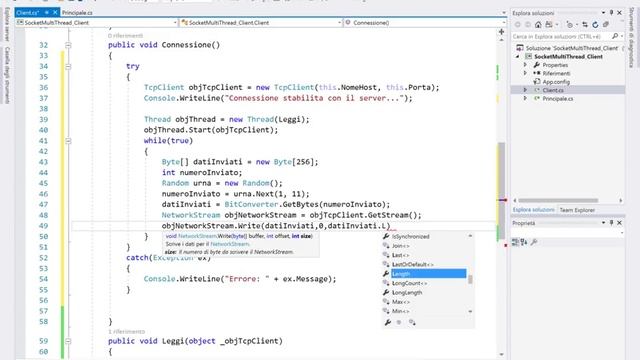640x360 pixels.
Task: Click the Forward arrow in Esplora soluzioni toolbar
Action: 528,25
